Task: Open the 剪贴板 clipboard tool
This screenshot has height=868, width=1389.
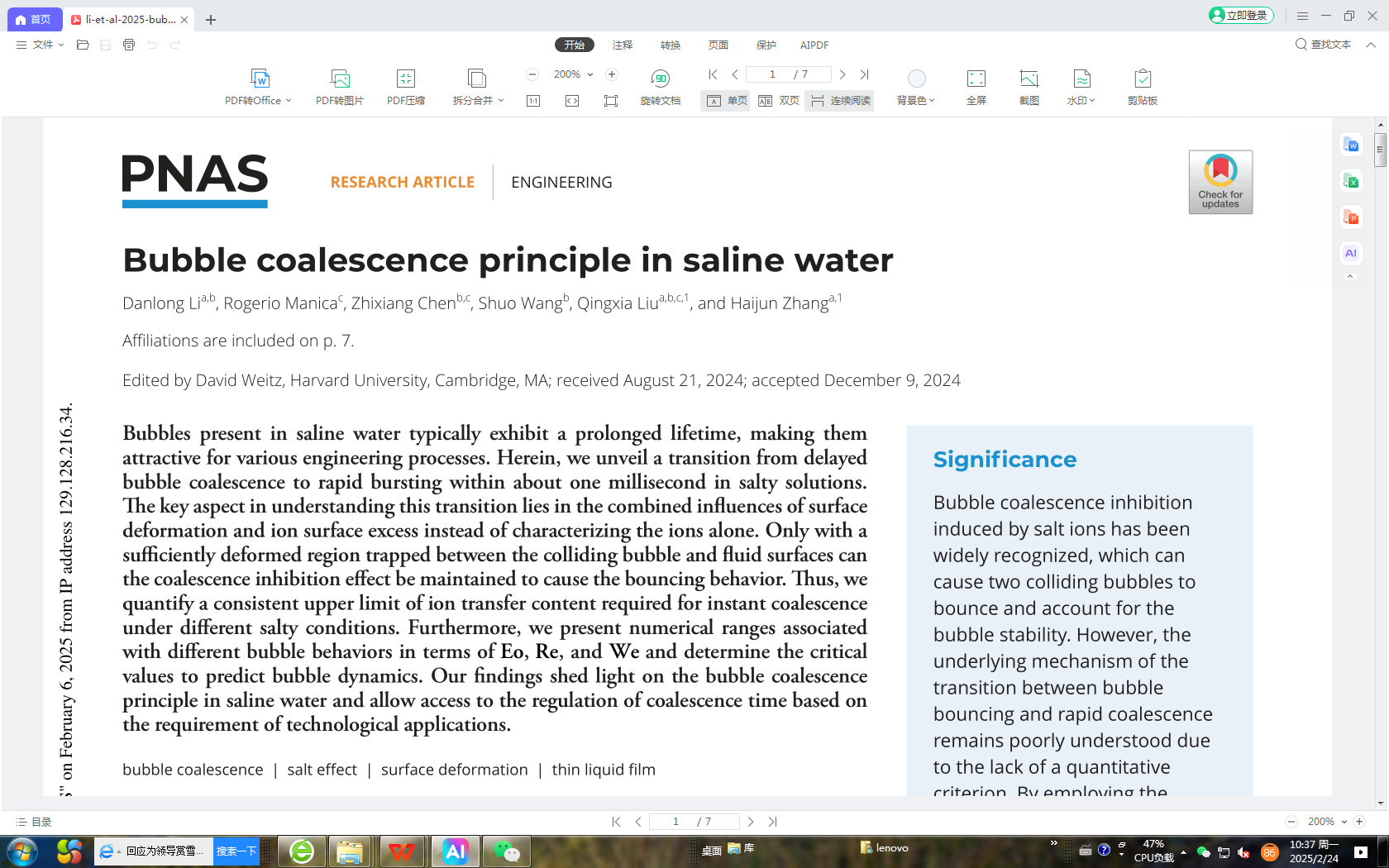Action: (1143, 87)
